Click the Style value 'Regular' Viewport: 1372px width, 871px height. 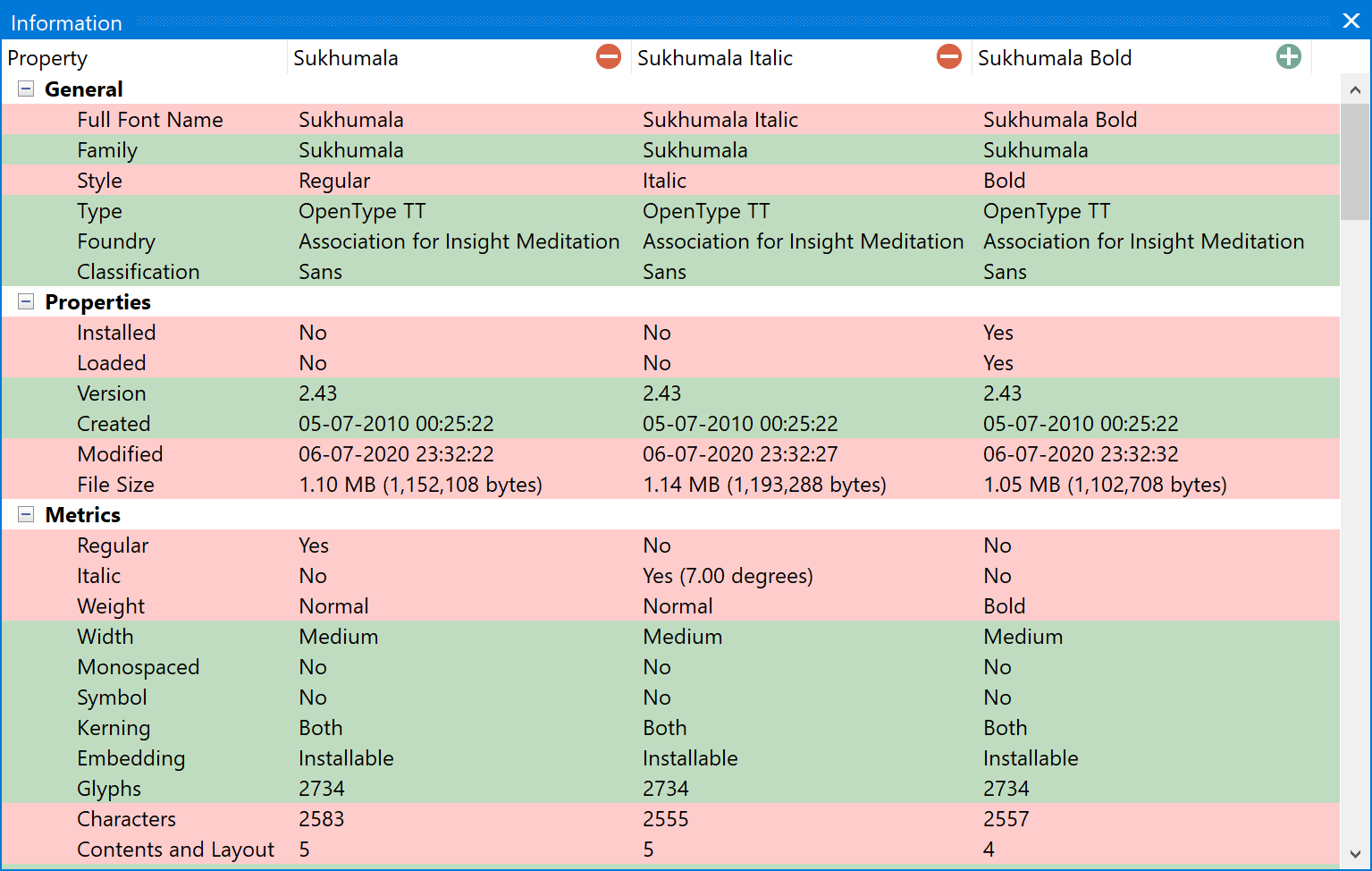click(334, 181)
